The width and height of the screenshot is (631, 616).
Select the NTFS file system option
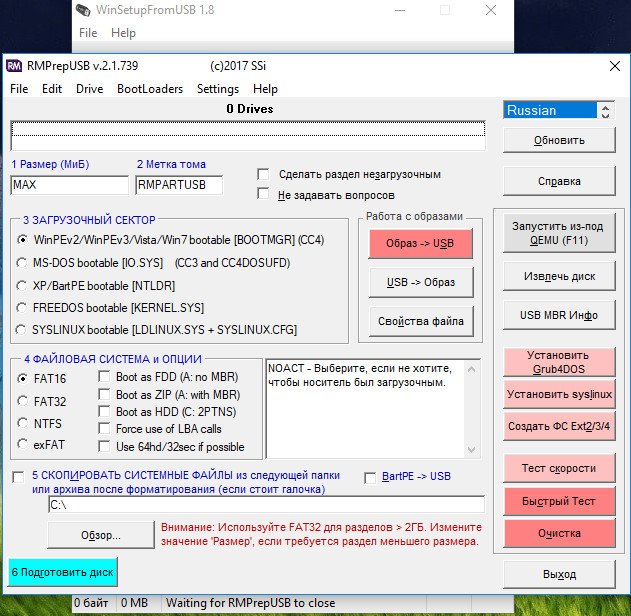click(x=24, y=423)
